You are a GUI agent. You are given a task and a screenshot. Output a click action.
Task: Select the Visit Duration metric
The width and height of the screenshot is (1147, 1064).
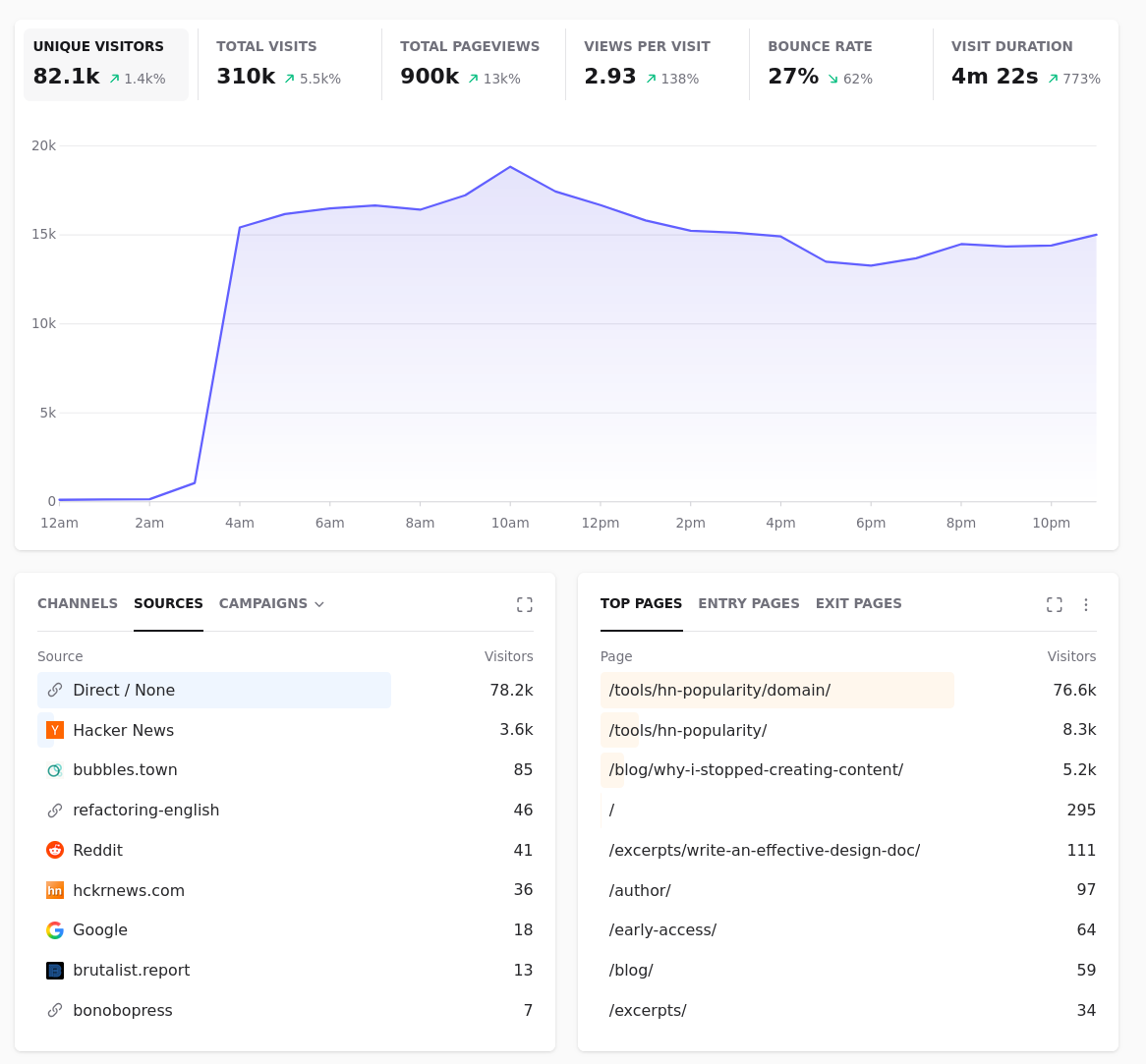pyautogui.click(x=1025, y=65)
